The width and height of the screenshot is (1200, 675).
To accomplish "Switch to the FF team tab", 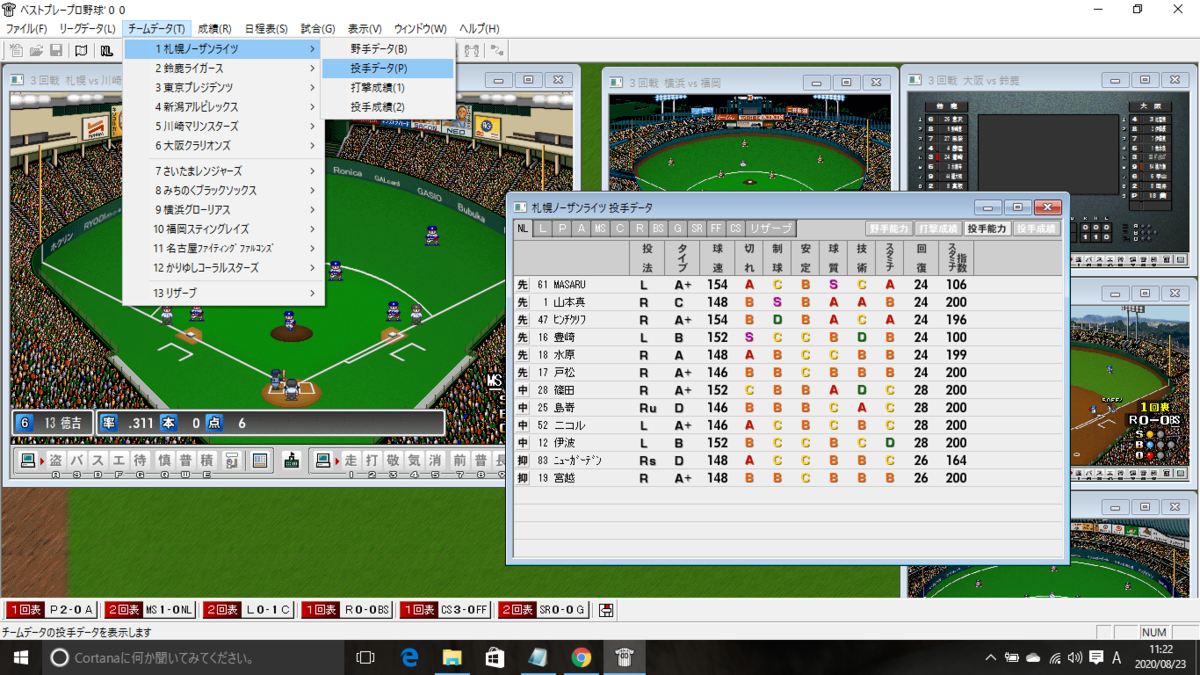I will [x=716, y=229].
